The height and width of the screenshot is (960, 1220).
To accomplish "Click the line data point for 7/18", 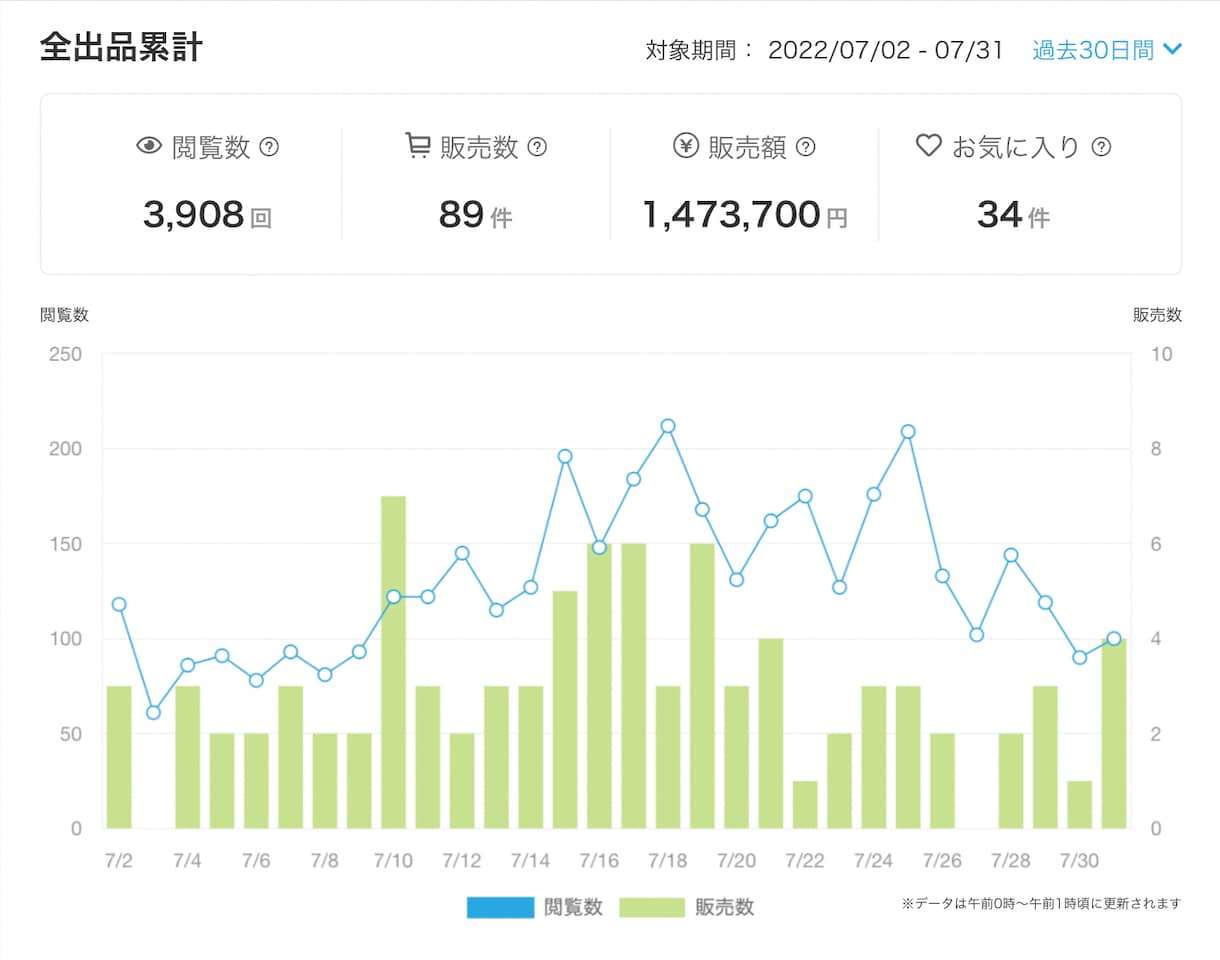I will tap(668, 426).
